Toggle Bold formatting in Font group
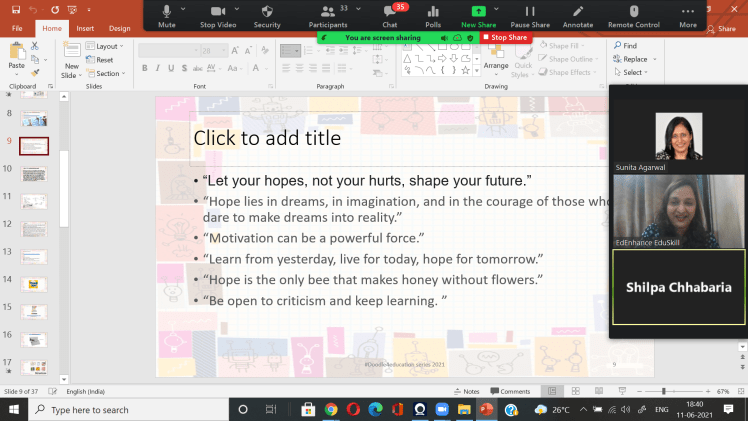The image size is (748, 421). click(145, 68)
